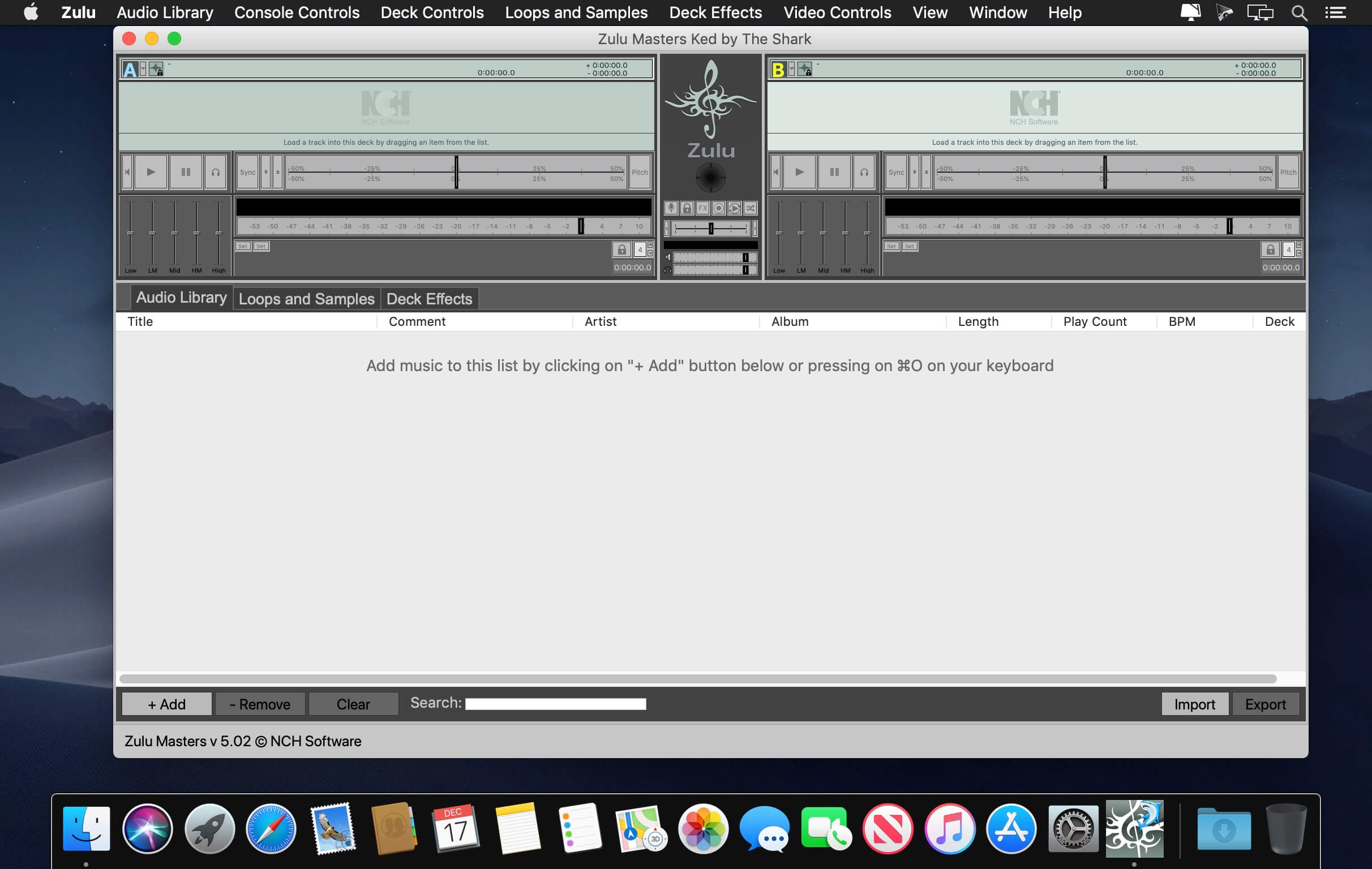The width and height of the screenshot is (1372, 869).
Task: Increase loop beats stepper on Deck A
Action: click(x=650, y=246)
